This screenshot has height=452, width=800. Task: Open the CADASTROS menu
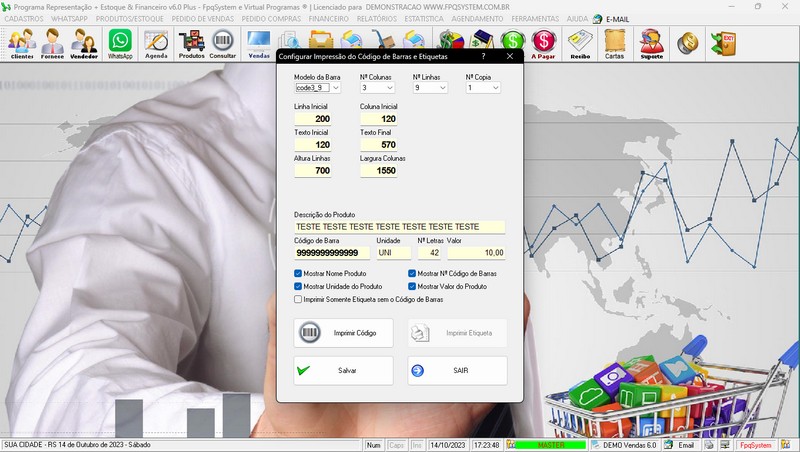pyautogui.click(x=24, y=19)
